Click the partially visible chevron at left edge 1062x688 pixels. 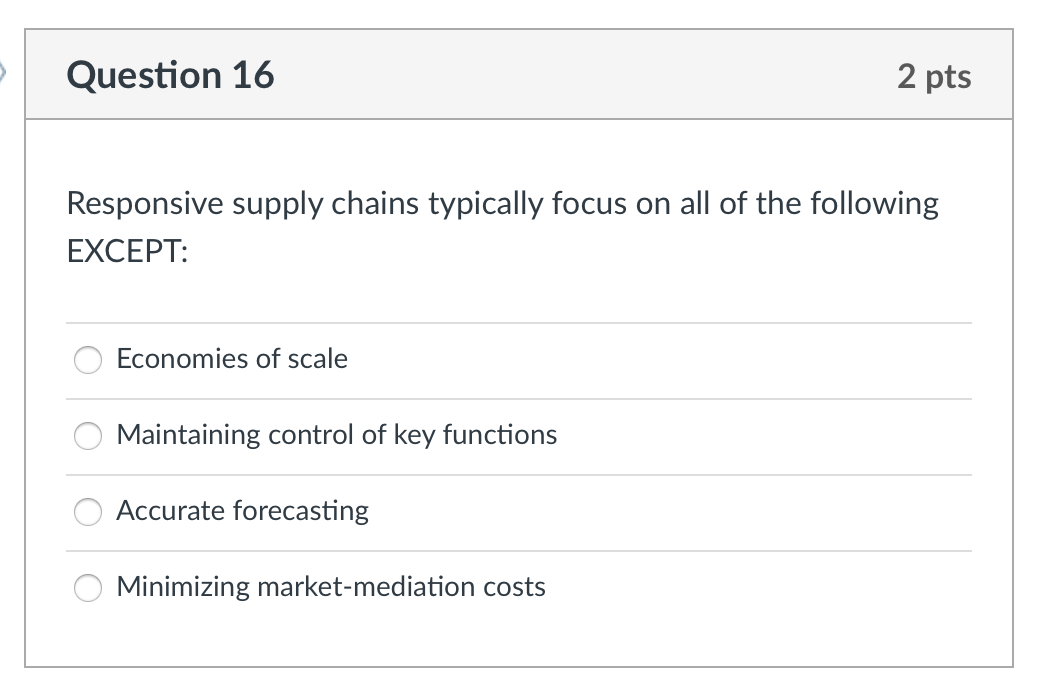(5, 70)
